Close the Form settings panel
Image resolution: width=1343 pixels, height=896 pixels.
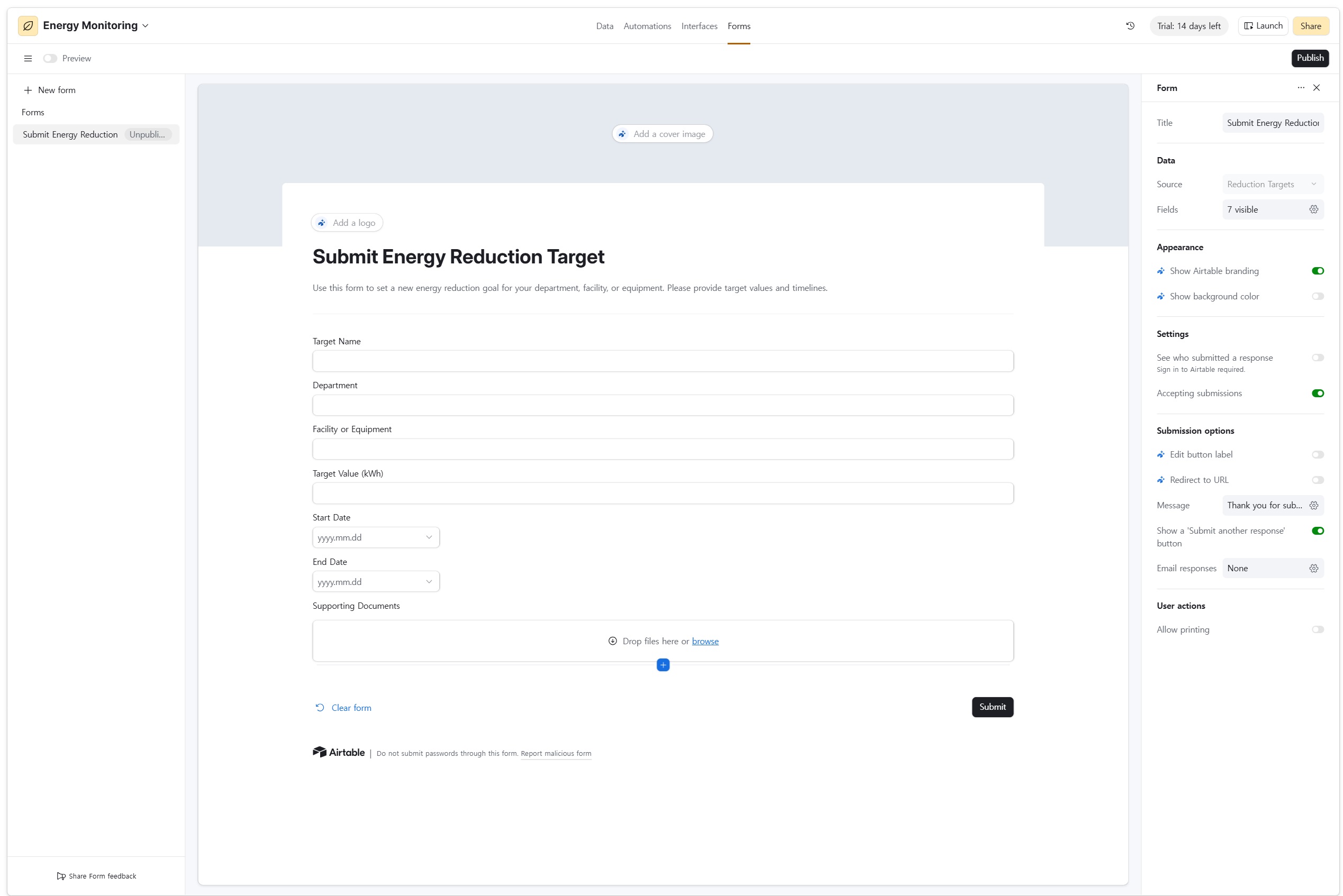click(1316, 87)
